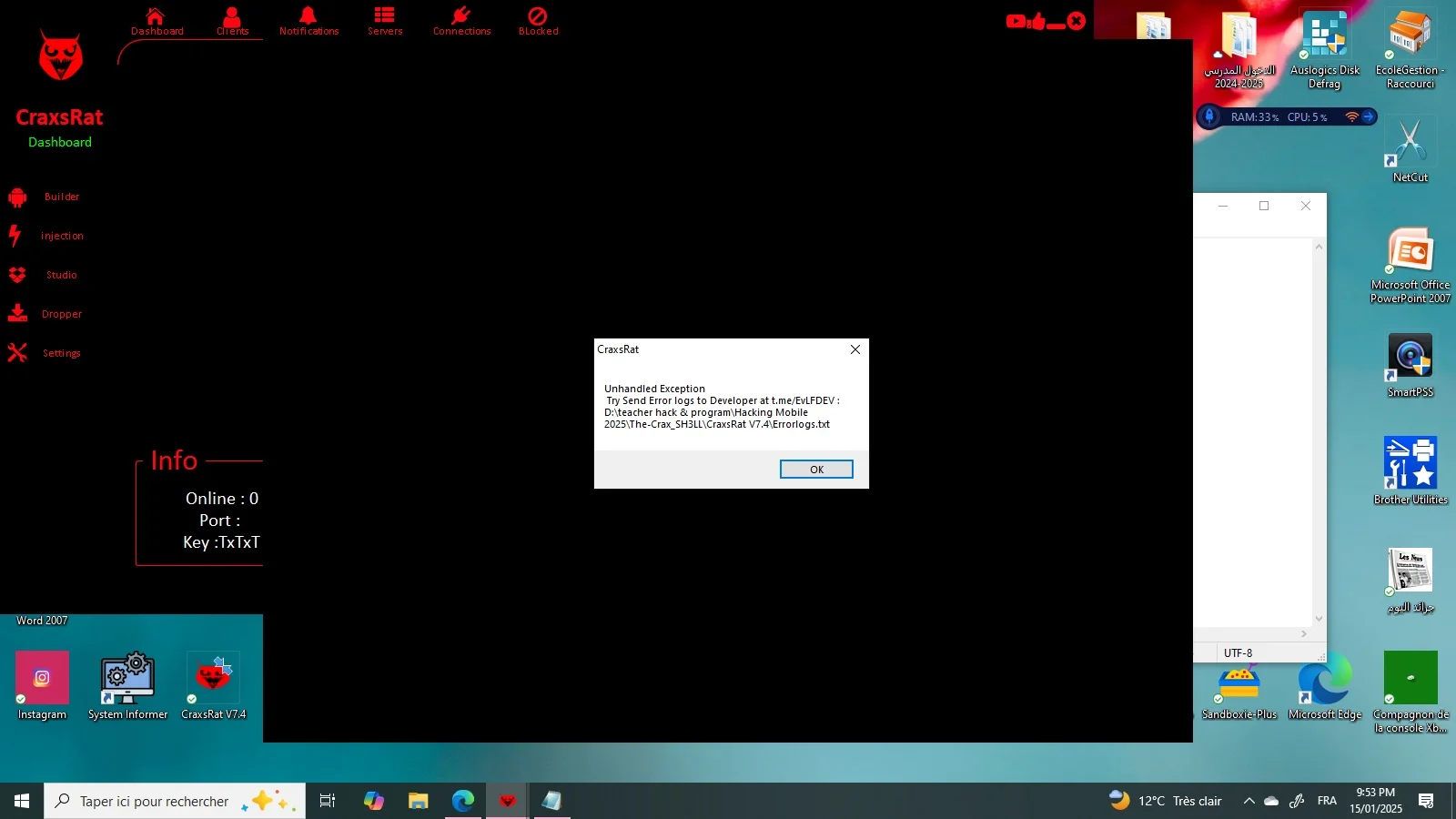Viewport: 1456px width, 819px height.
Task: Open the Sandboxie-Plus shortcut
Action: [1239, 693]
